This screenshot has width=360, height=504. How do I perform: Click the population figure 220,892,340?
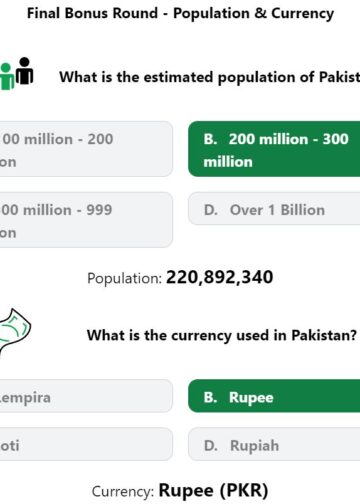tap(220, 277)
